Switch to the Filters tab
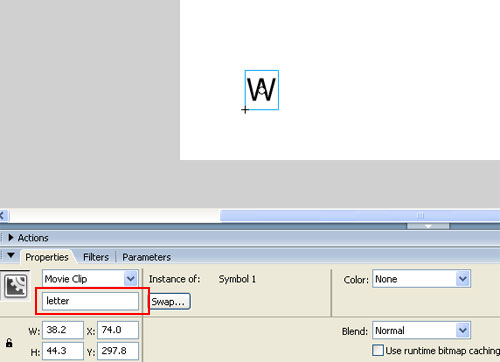 coord(96,257)
